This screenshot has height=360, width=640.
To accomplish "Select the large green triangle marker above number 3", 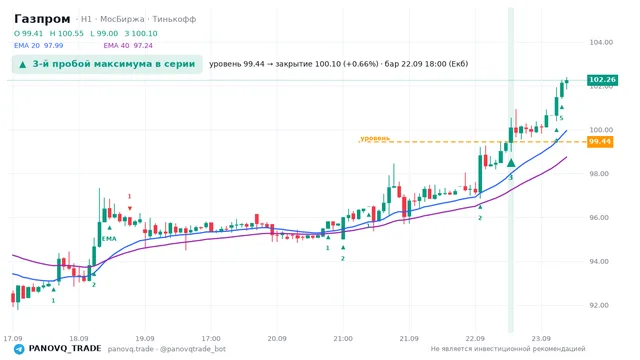I will (x=511, y=163).
